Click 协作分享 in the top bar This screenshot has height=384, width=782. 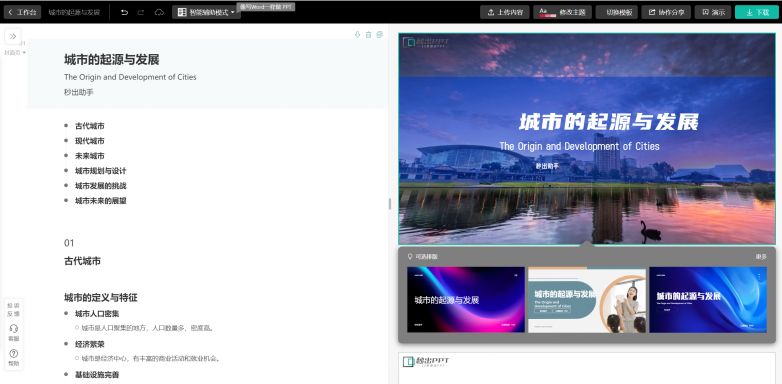666,12
